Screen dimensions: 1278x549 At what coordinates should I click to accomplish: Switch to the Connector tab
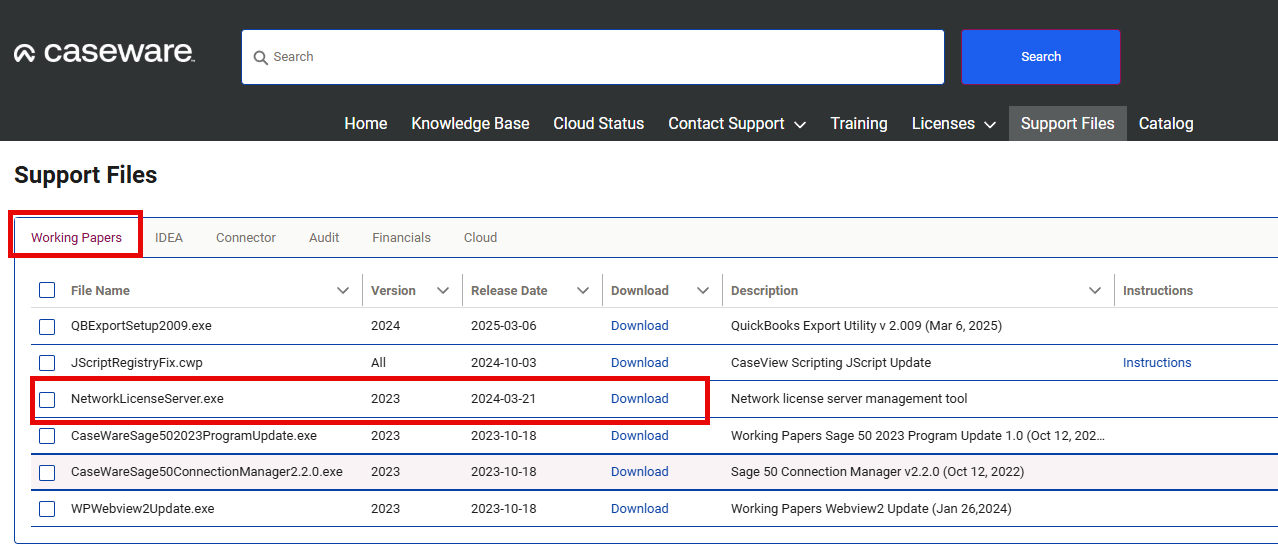click(246, 238)
